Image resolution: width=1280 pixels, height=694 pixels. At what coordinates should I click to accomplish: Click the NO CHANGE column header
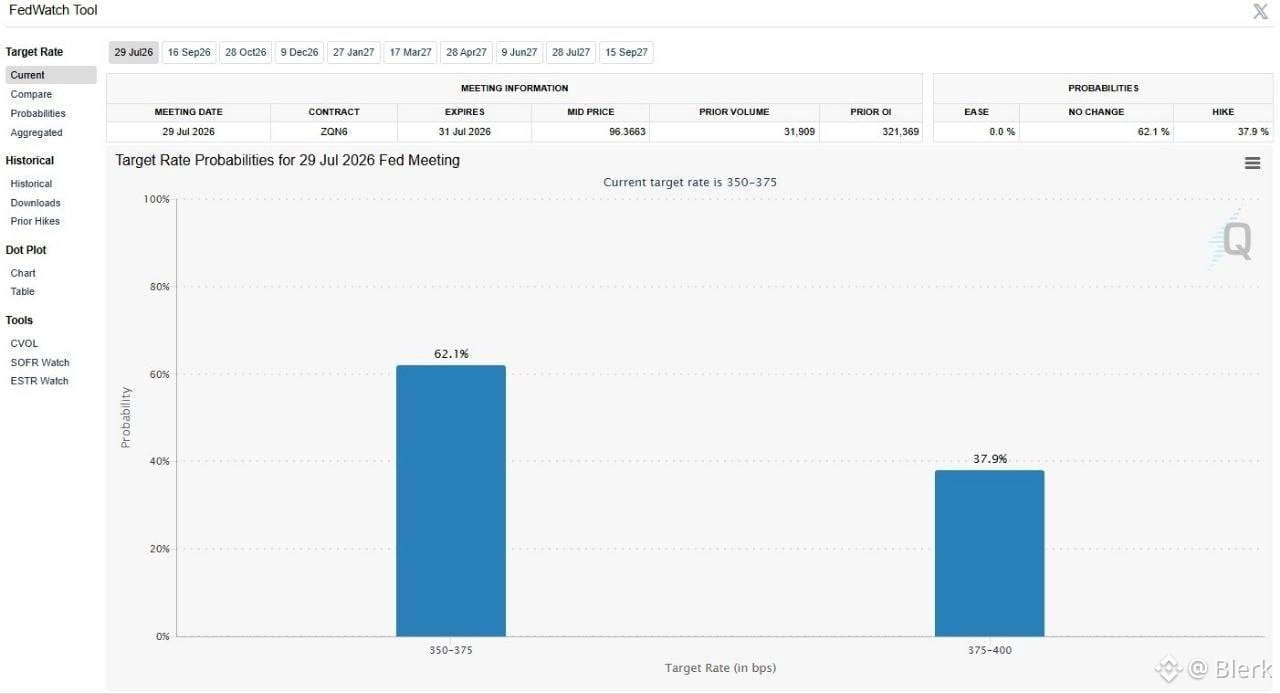pos(1096,112)
